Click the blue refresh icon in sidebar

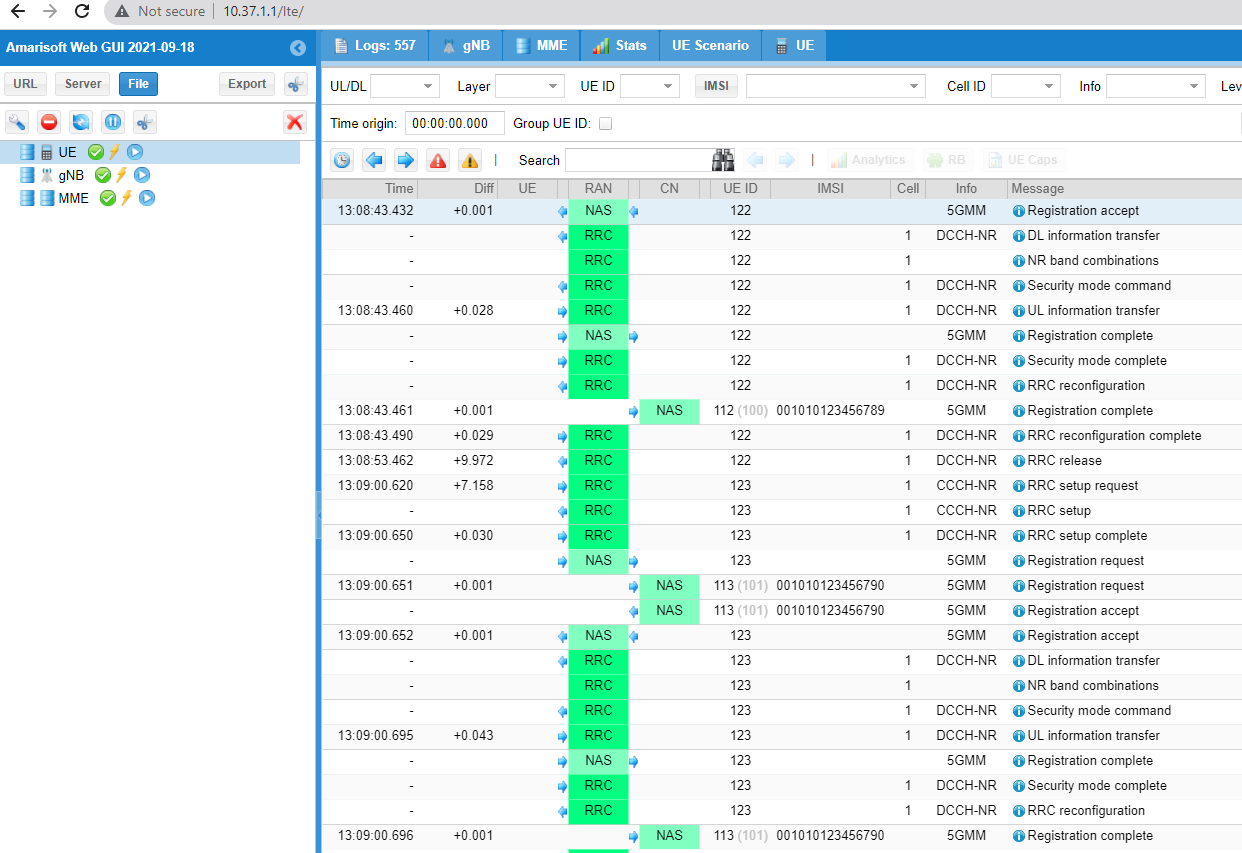pos(81,122)
